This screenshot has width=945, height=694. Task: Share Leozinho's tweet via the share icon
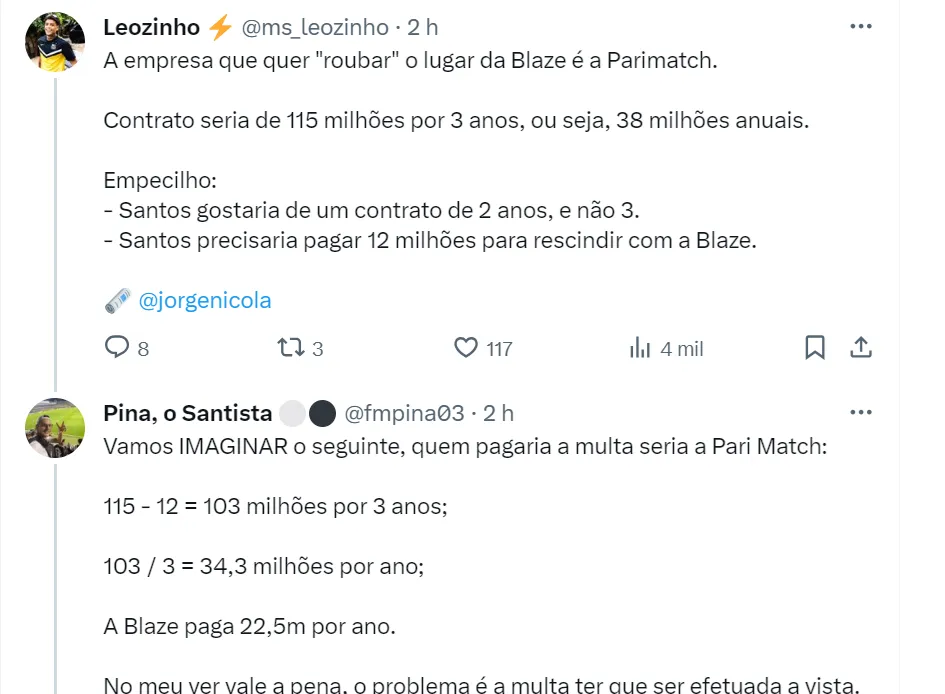coord(860,347)
